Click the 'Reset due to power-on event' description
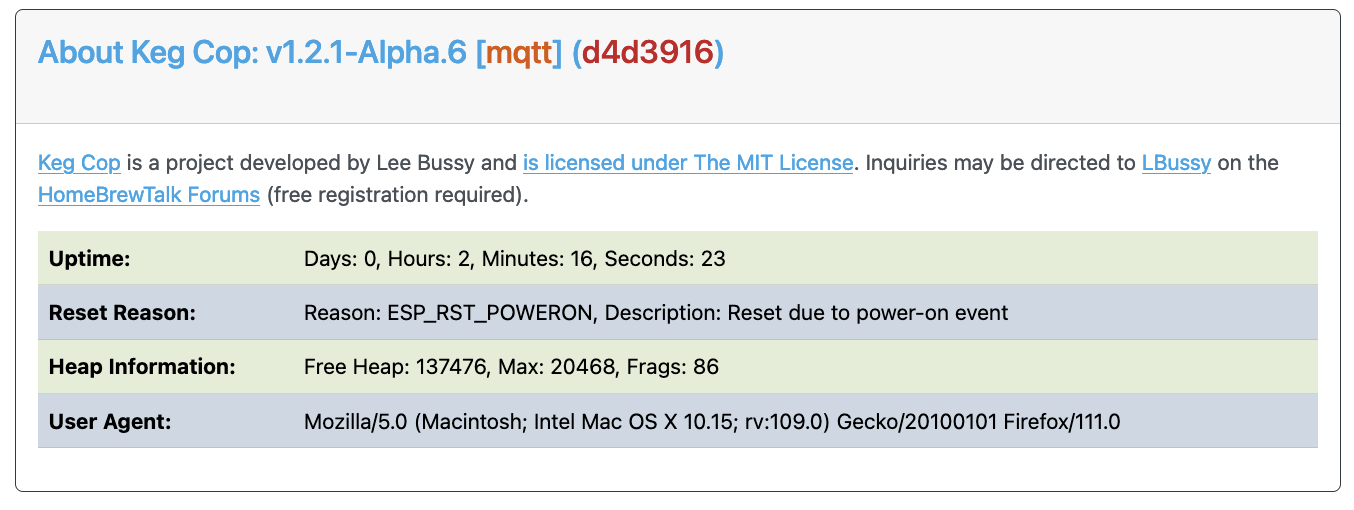This screenshot has height=510, width=1354. click(868, 313)
